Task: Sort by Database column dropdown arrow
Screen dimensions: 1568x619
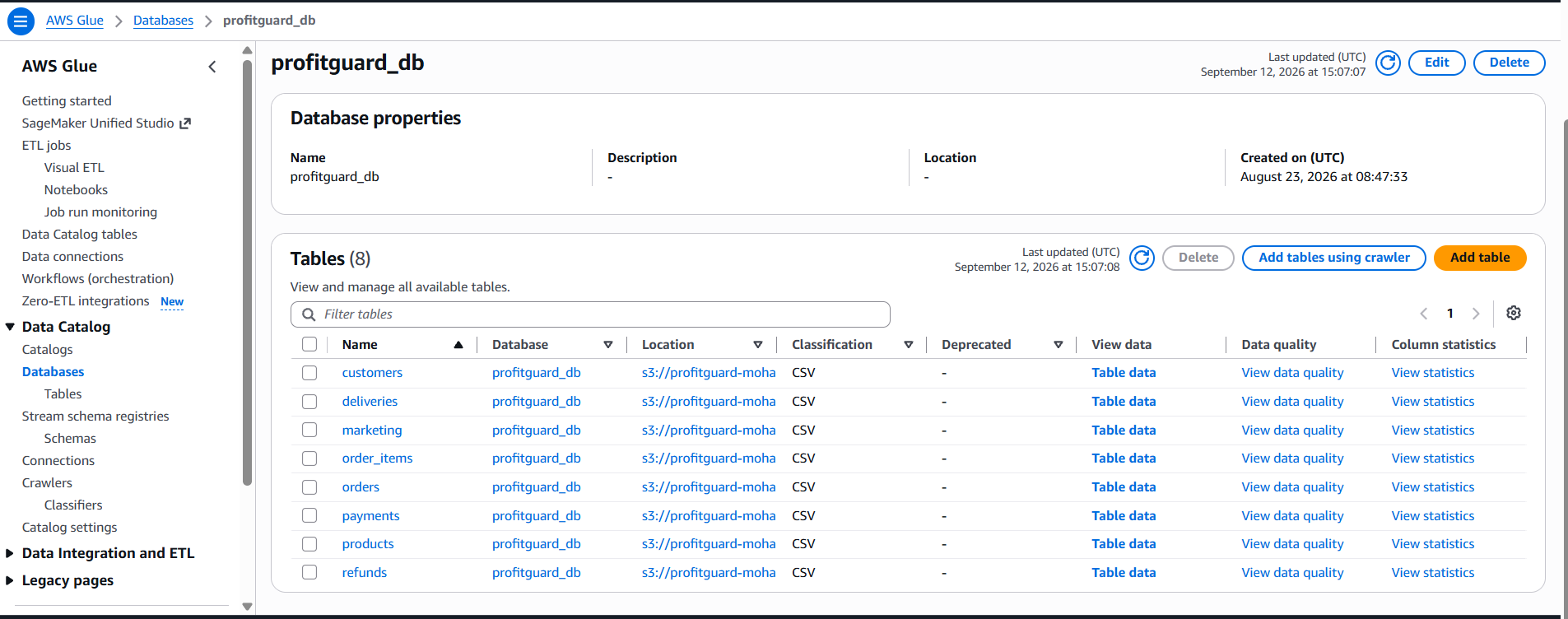Action: coord(608,345)
